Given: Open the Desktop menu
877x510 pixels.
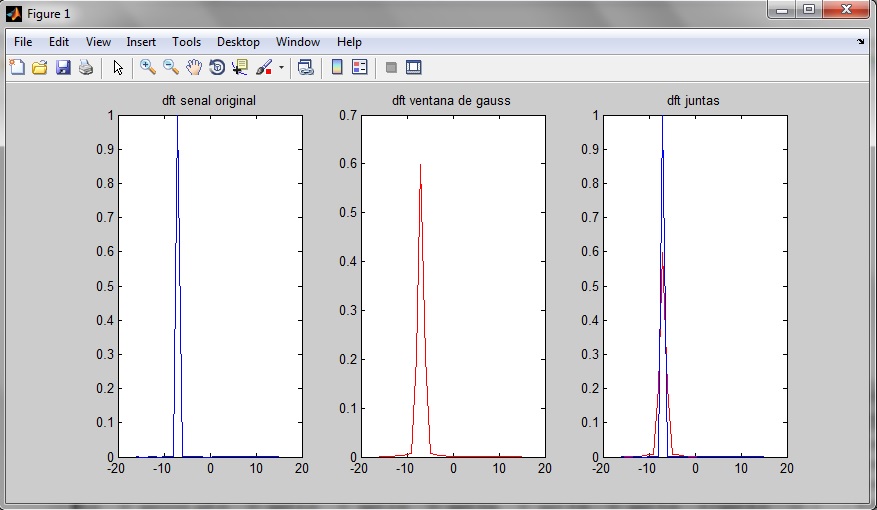Looking at the screenshot, I should 238,42.
